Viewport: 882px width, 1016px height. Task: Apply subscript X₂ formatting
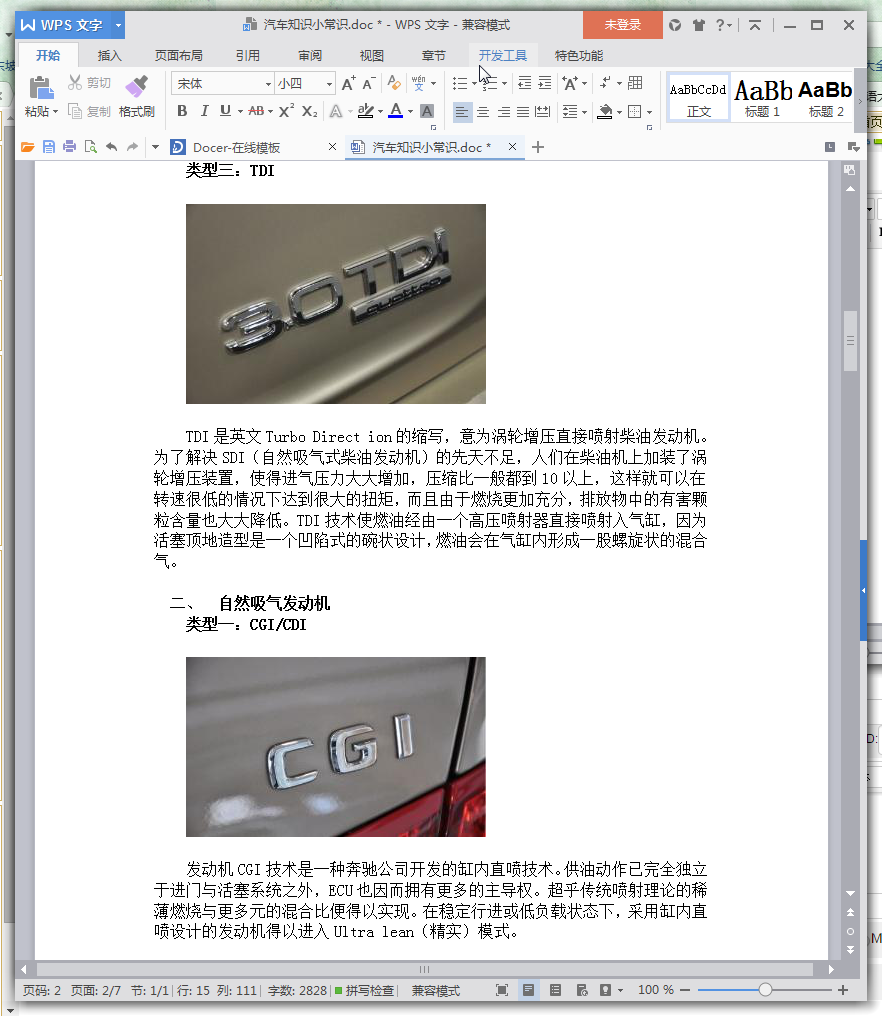[310, 111]
